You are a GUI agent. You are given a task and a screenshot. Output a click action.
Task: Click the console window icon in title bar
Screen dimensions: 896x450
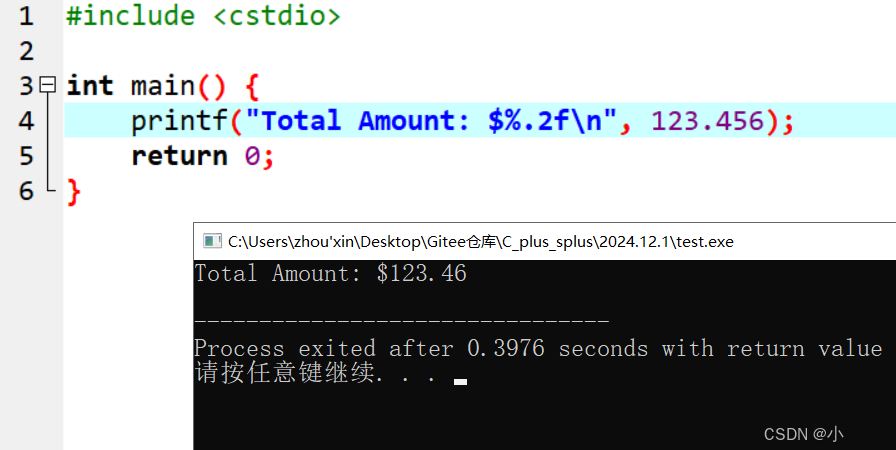point(213,242)
